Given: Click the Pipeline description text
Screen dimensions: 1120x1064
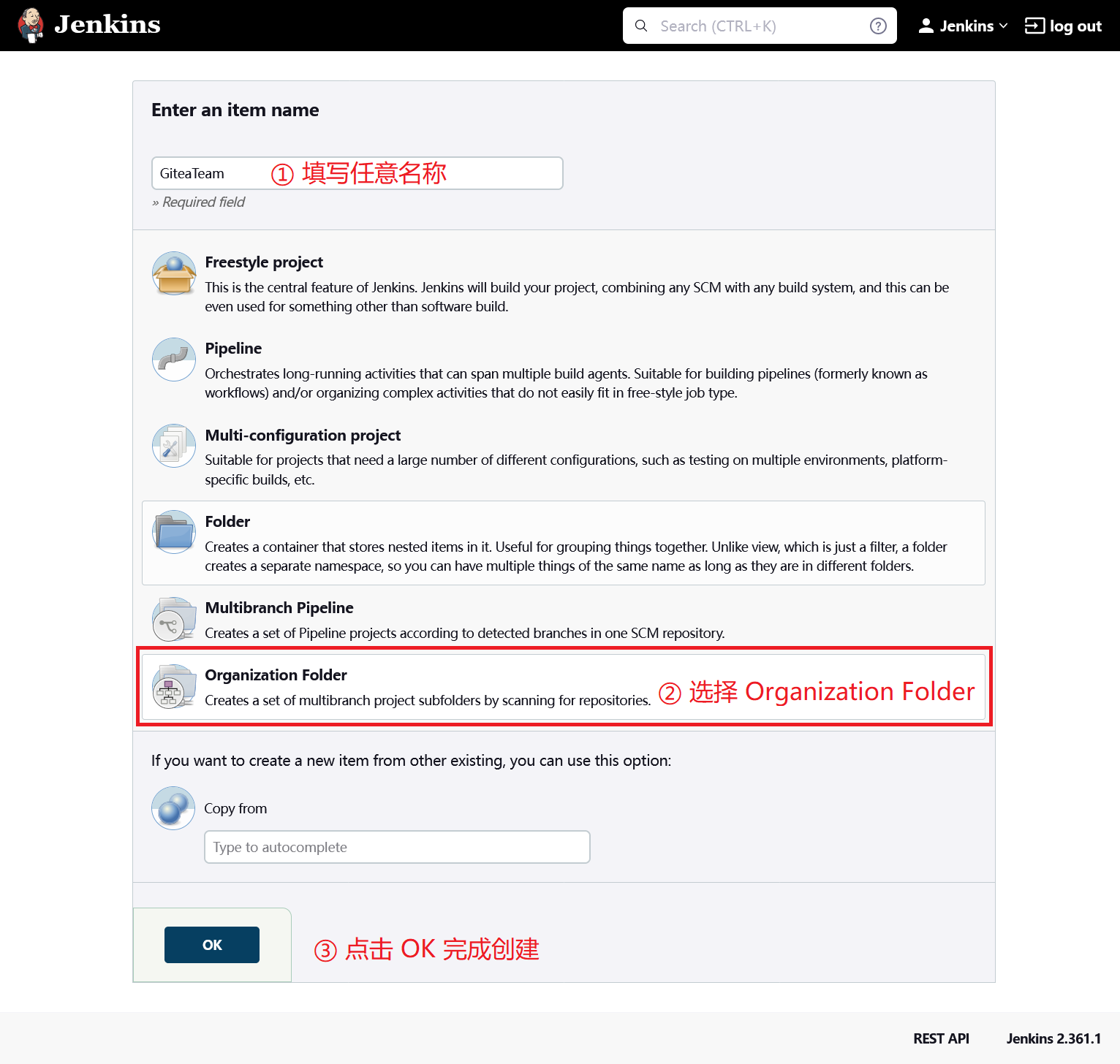Looking at the screenshot, I should pyautogui.click(x=566, y=384).
